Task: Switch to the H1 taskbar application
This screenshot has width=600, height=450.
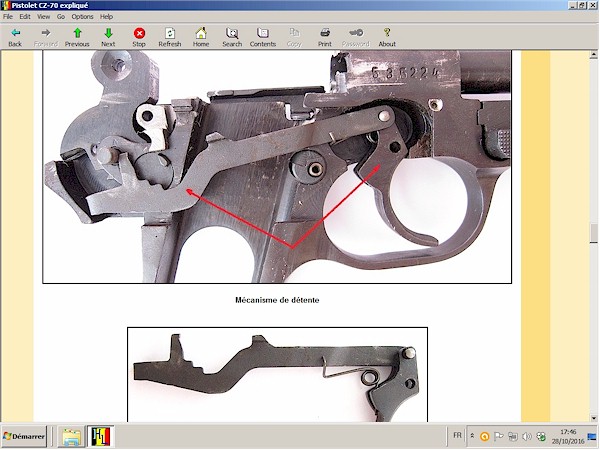Action: coord(101,436)
